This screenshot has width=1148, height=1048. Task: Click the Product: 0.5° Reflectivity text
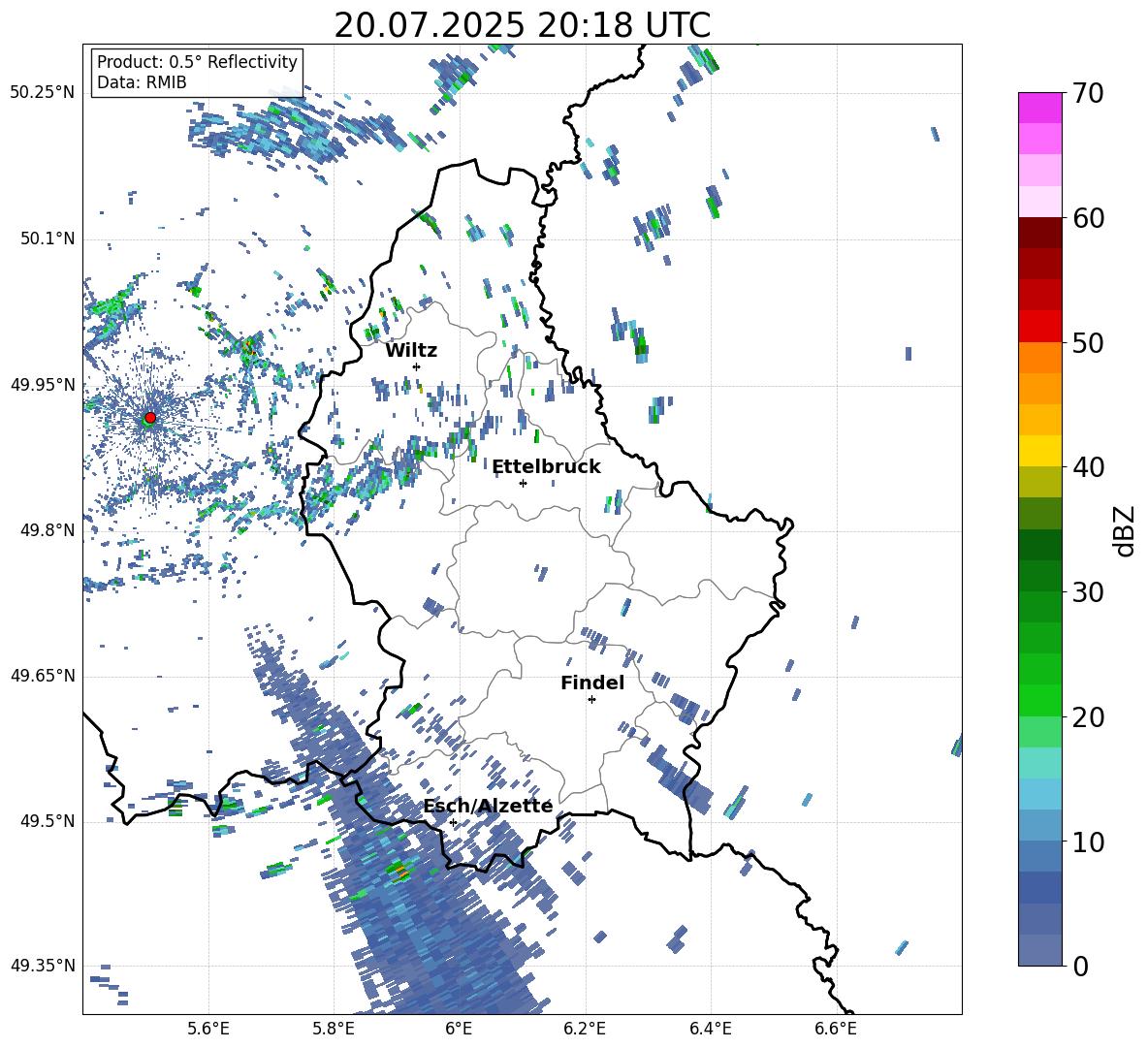197,61
